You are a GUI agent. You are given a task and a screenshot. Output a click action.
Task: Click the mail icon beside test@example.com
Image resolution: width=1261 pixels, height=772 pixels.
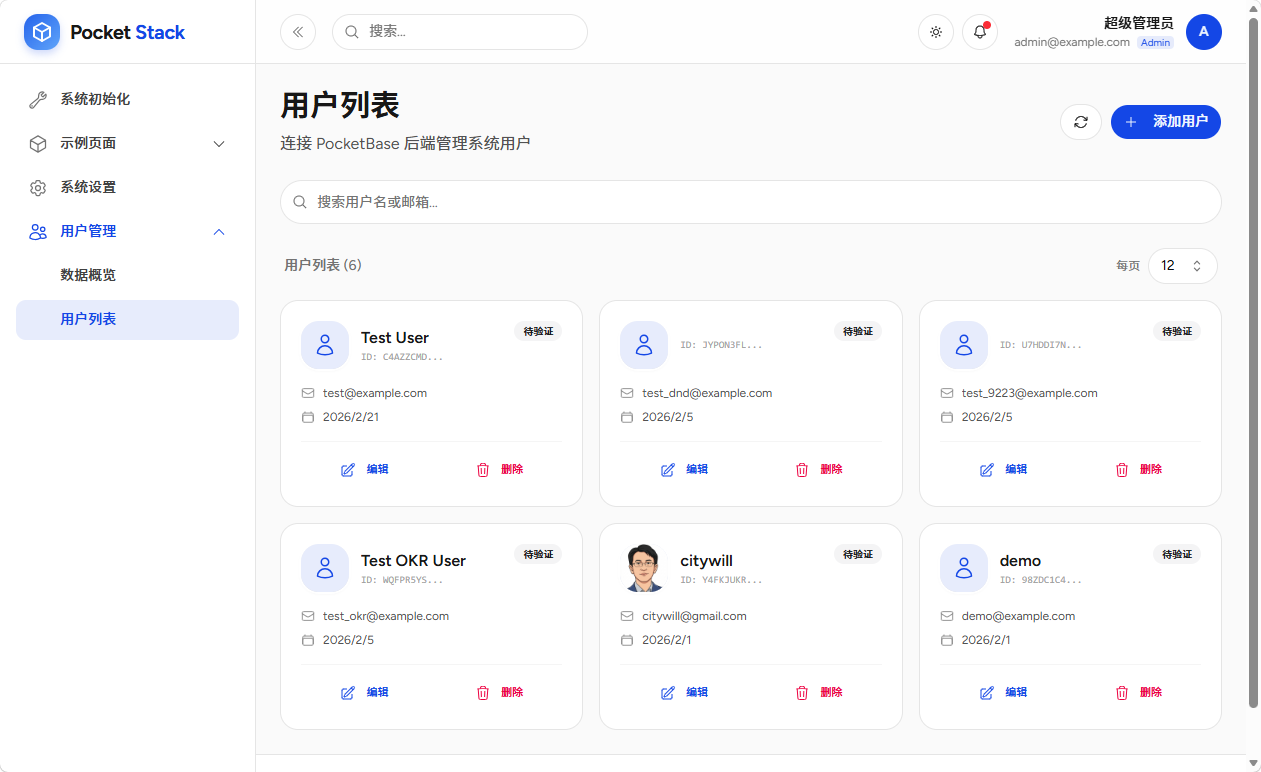pos(308,393)
